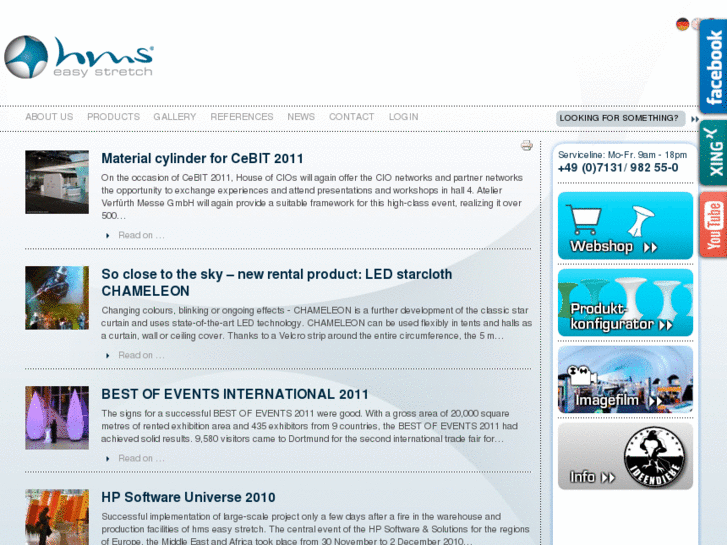727x545 pixels.
Task: Navigate to the CONTACT page
Action: pos(351,117)
